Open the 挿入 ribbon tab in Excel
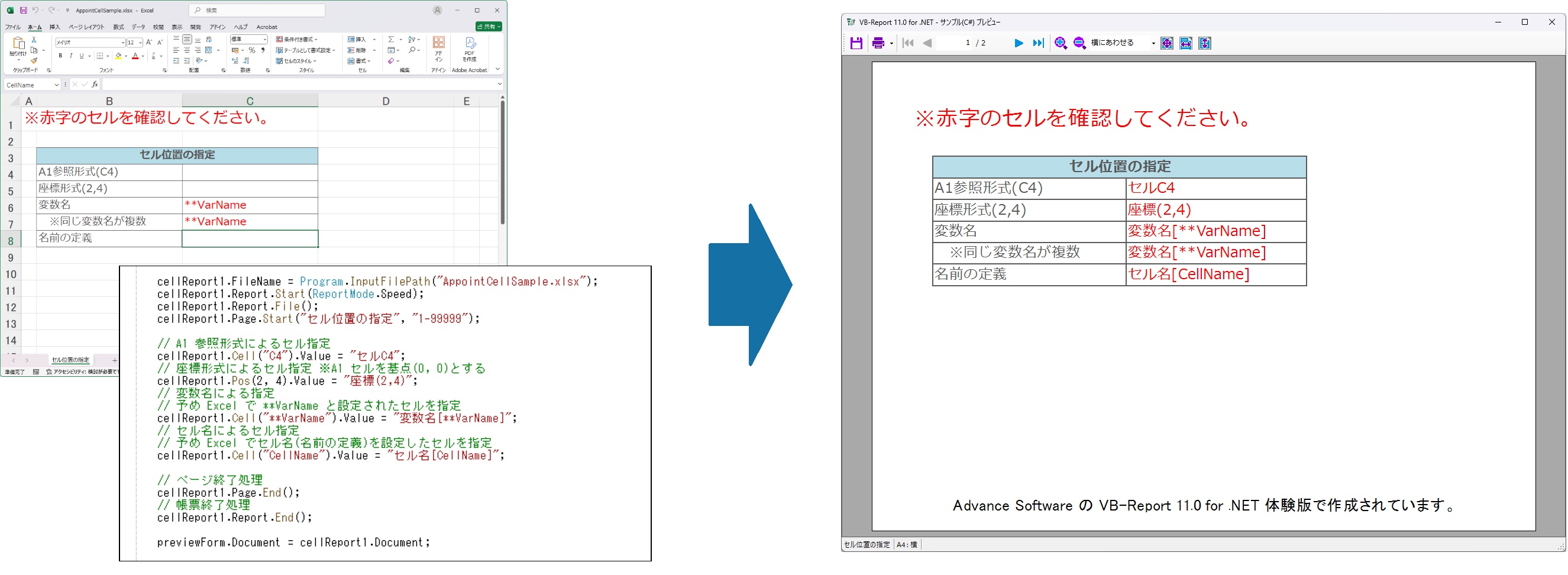1568x575 pixels. coord(55,27)
